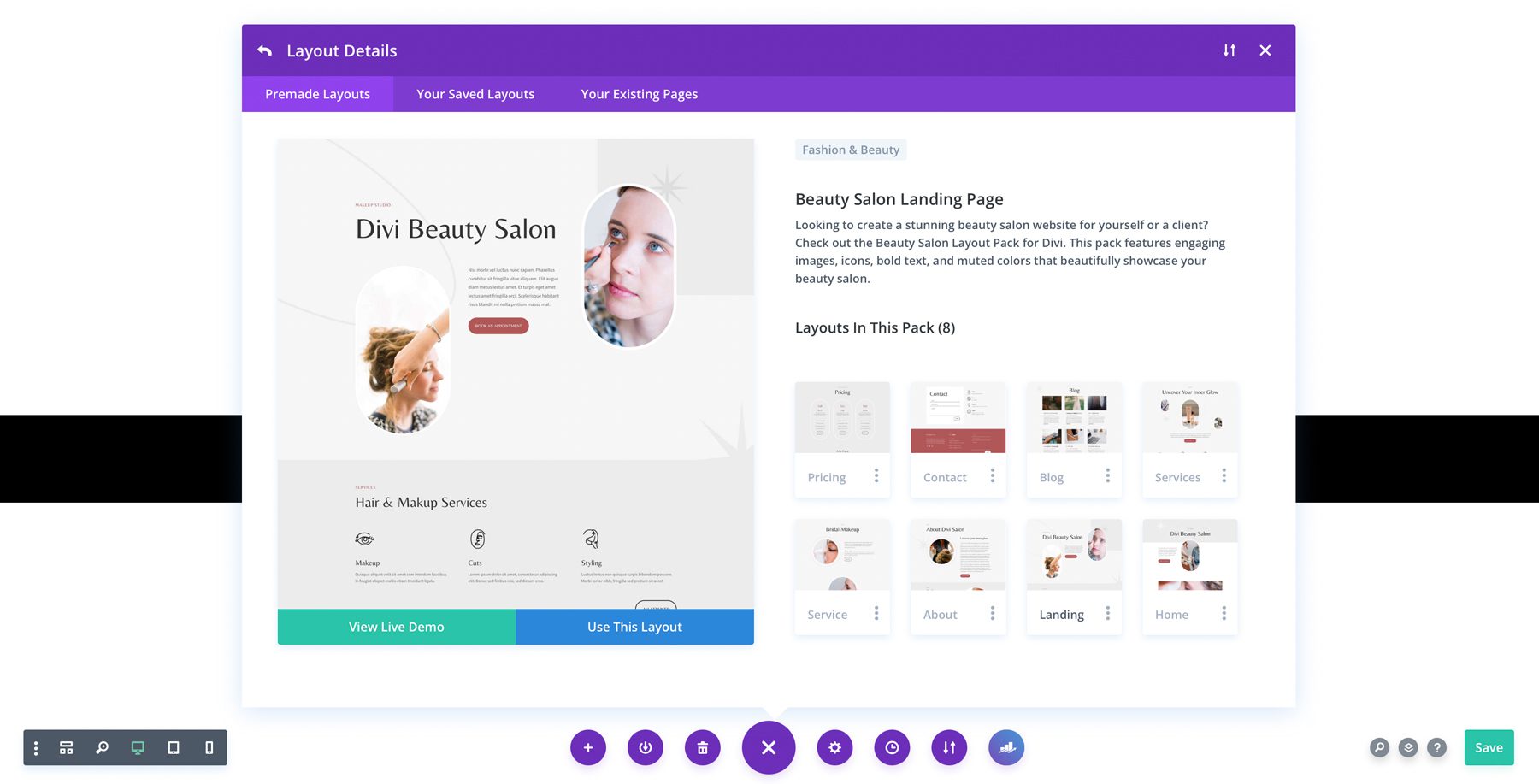The height and width of the screenshot is (784, 1539).
Task: Toggle the layers view panel
Action: click(x=1407, y=747)
